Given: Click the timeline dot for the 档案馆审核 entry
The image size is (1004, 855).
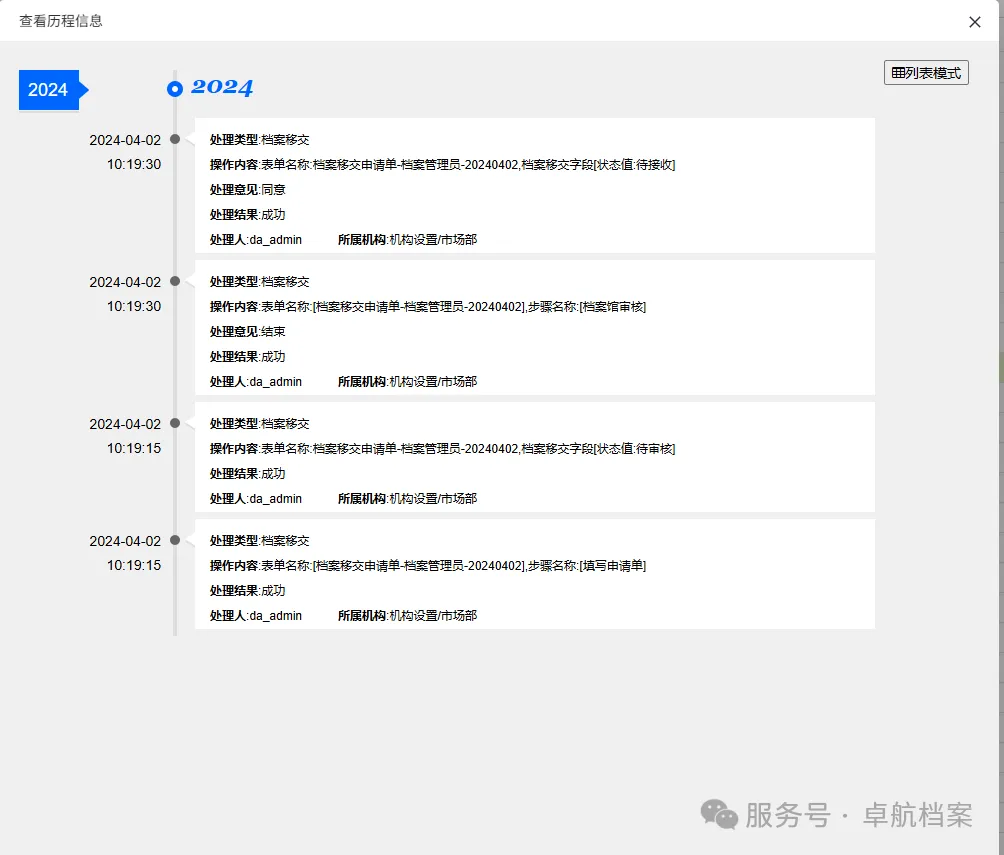Looking at the screenshot, I should (175, 281).
